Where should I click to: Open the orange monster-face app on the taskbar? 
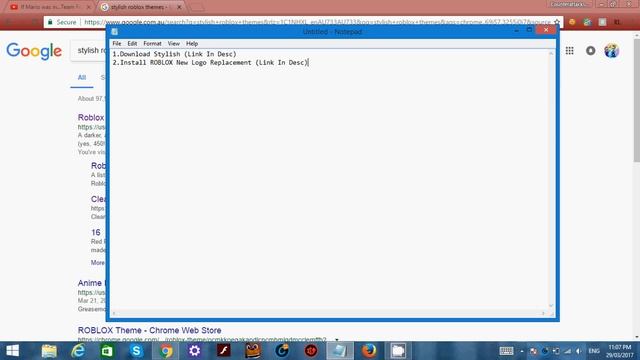(253, 351)
